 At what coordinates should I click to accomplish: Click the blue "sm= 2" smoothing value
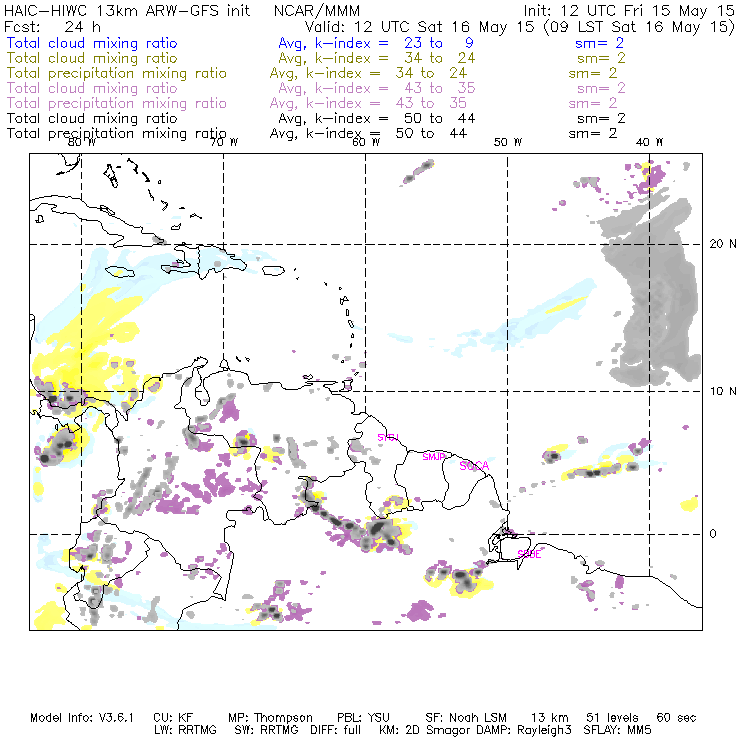coord(599,43)
